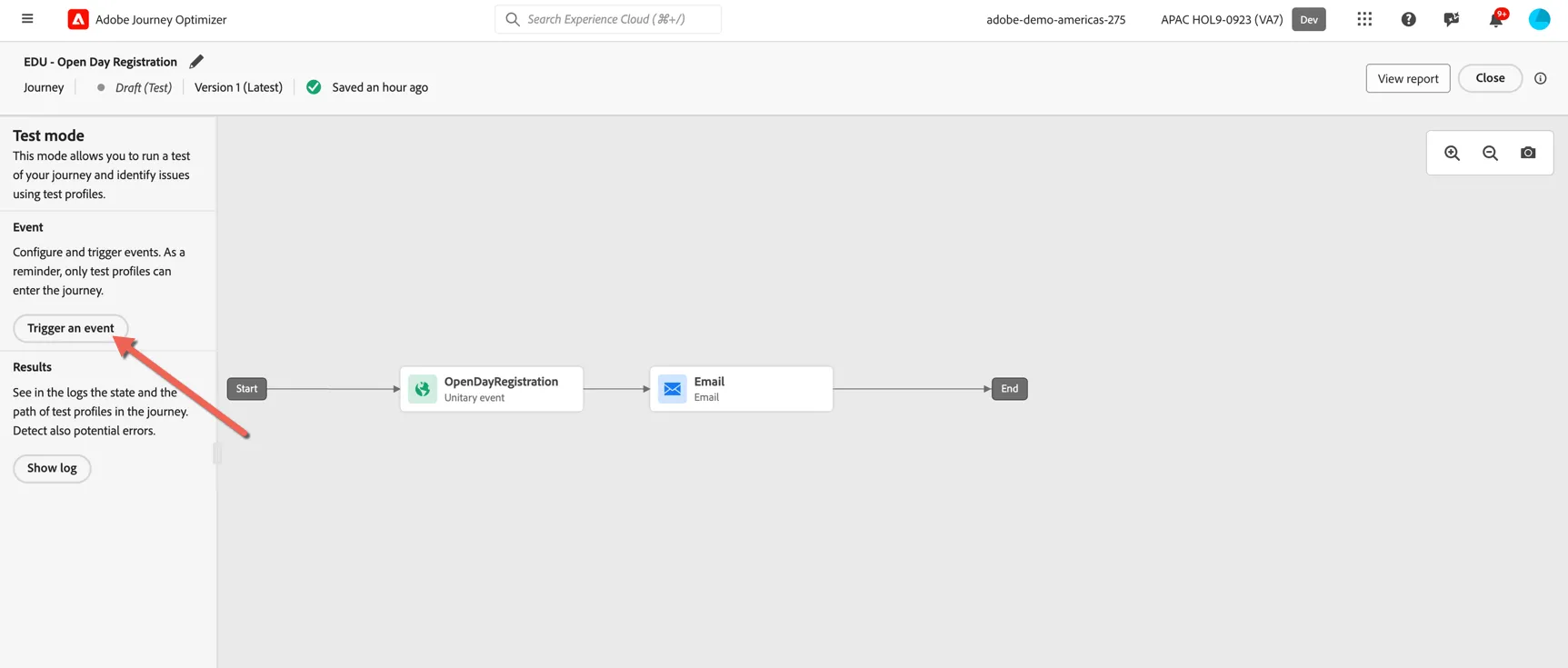Click the Results section heading
This screenshot has width=1568, height=668.
pyautogui.click(x=32, y=367)
